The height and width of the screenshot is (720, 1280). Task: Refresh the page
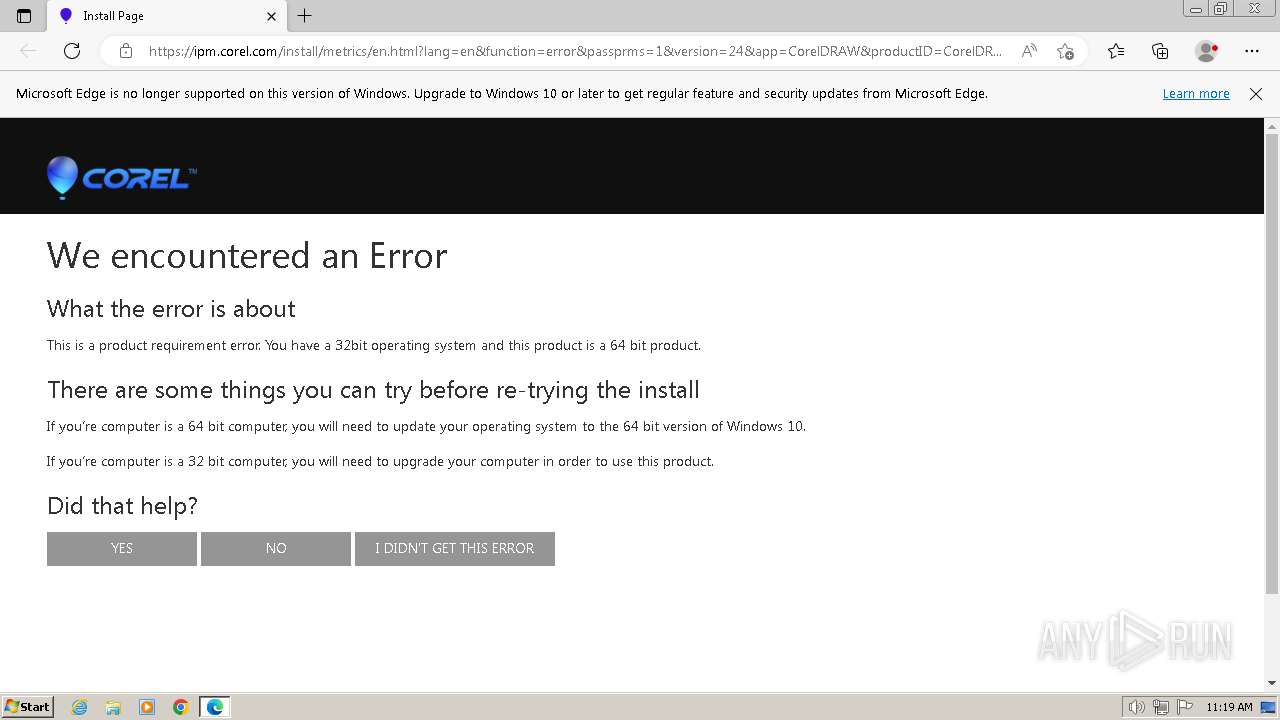coord(72,51)
